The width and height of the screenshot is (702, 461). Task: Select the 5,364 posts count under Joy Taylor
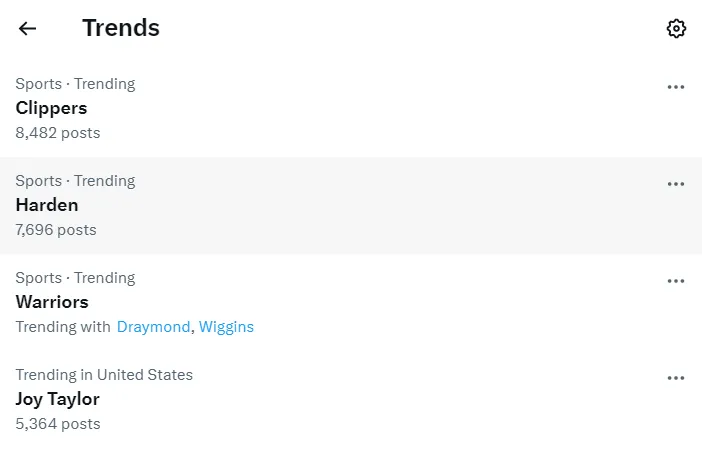[x=58, y=424]
